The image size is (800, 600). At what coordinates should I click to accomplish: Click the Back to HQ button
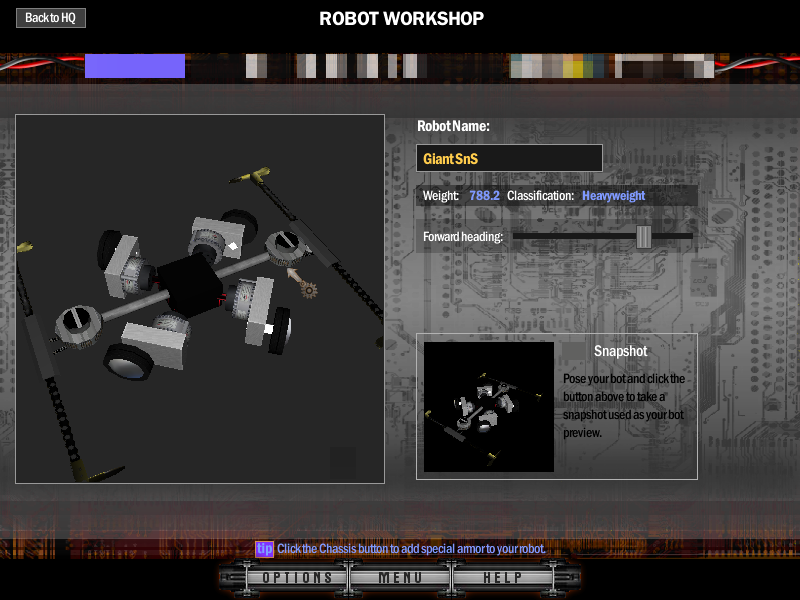[50, 18]
